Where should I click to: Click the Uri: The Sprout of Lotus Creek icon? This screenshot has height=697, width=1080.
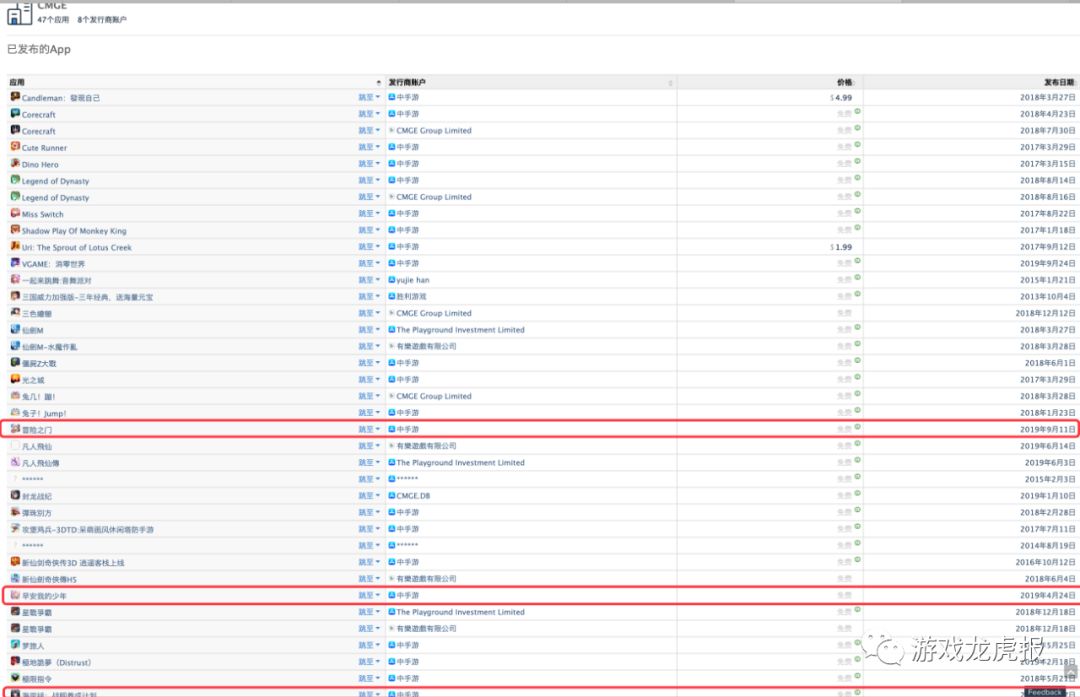pos(15,246)
